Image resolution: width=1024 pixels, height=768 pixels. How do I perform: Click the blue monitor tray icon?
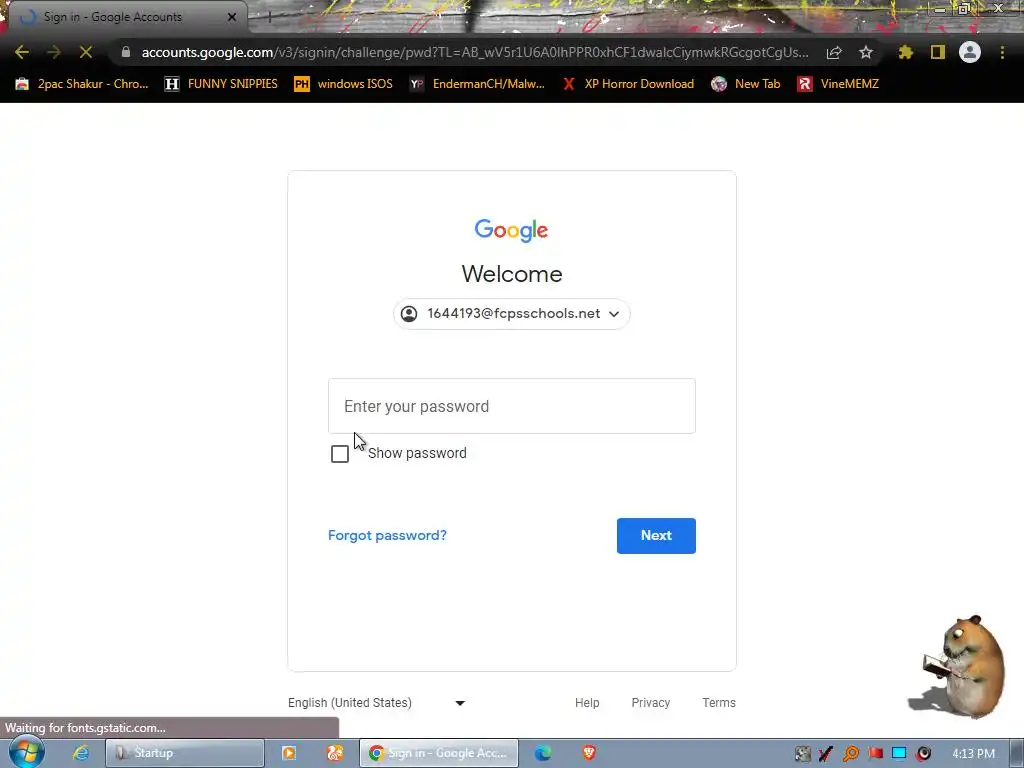coord(899,754)
